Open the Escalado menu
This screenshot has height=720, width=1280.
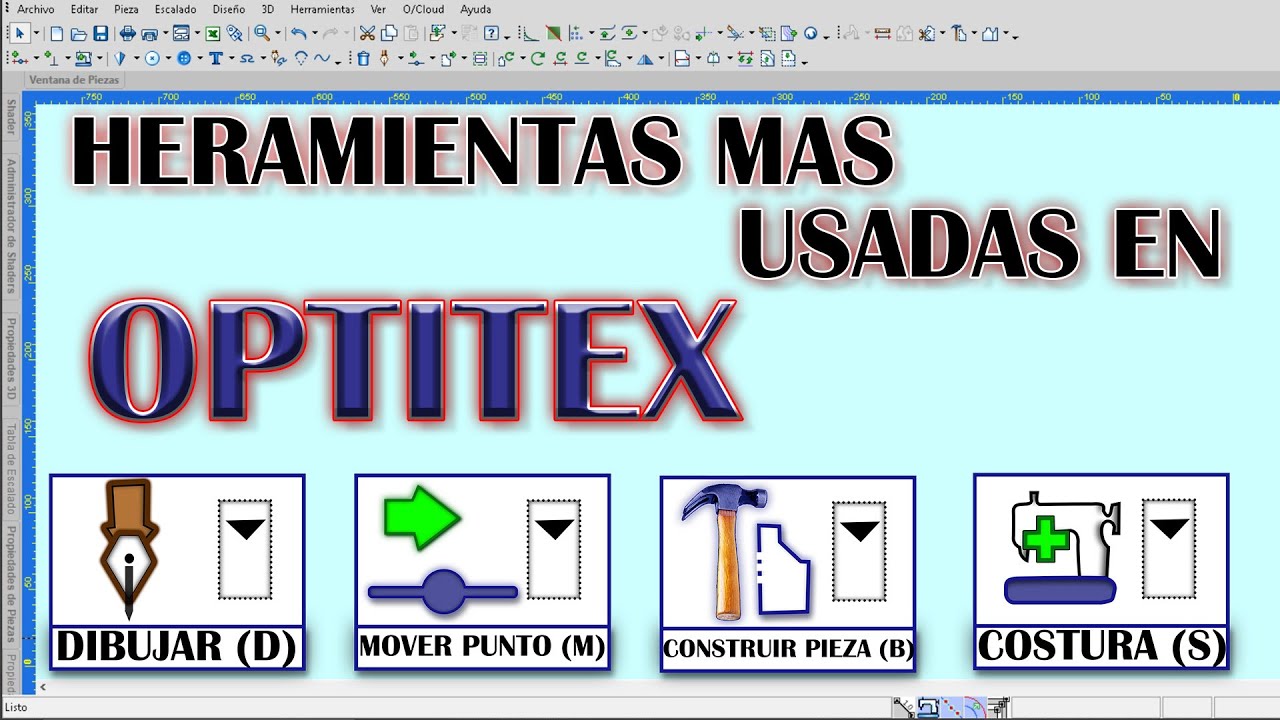click(175, 9)
